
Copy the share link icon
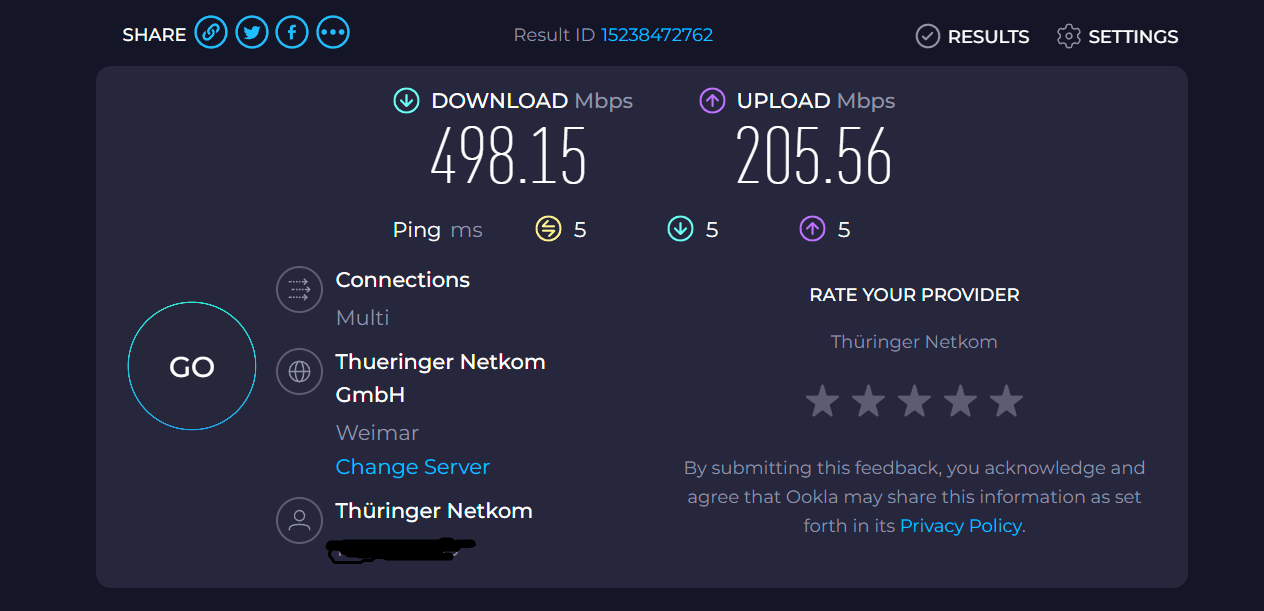point(210,33)
